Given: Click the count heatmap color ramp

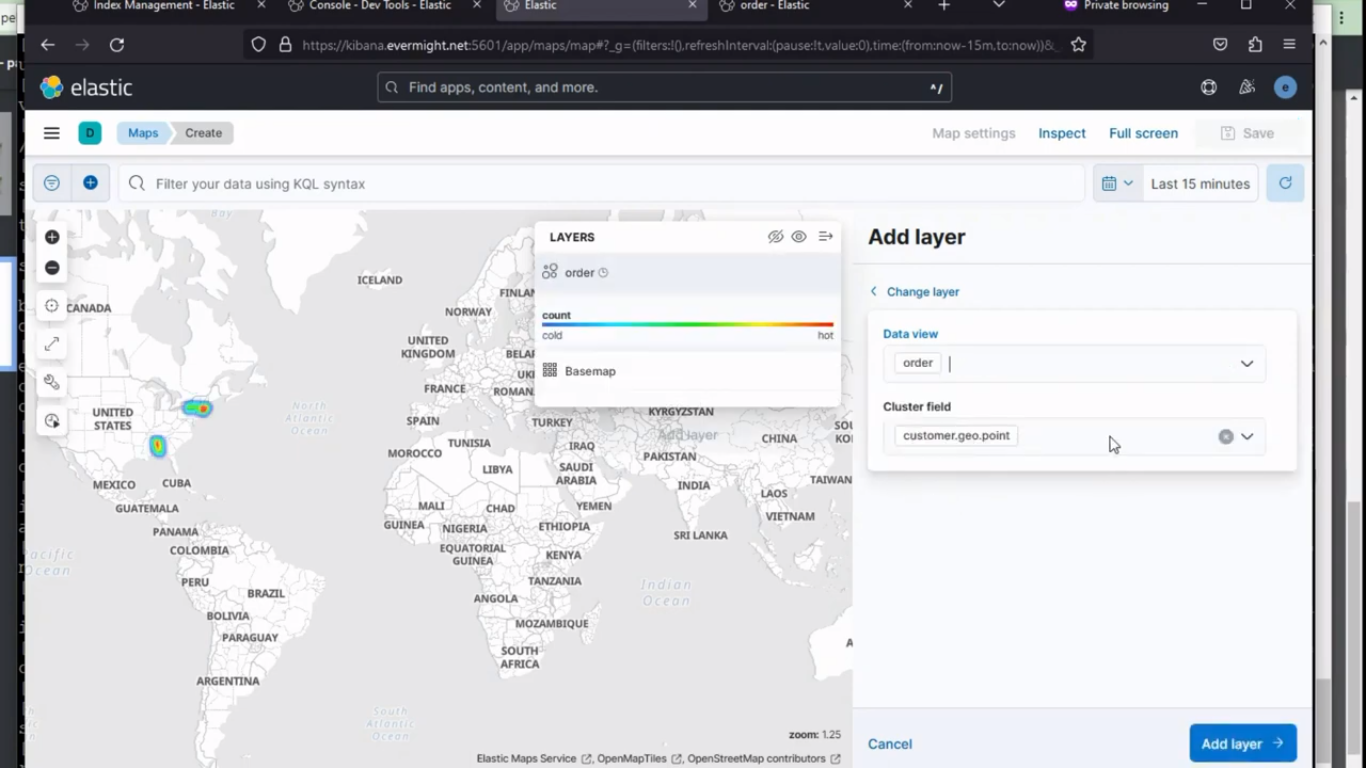Looking at the screenshot, I should (x=687, y=324).
